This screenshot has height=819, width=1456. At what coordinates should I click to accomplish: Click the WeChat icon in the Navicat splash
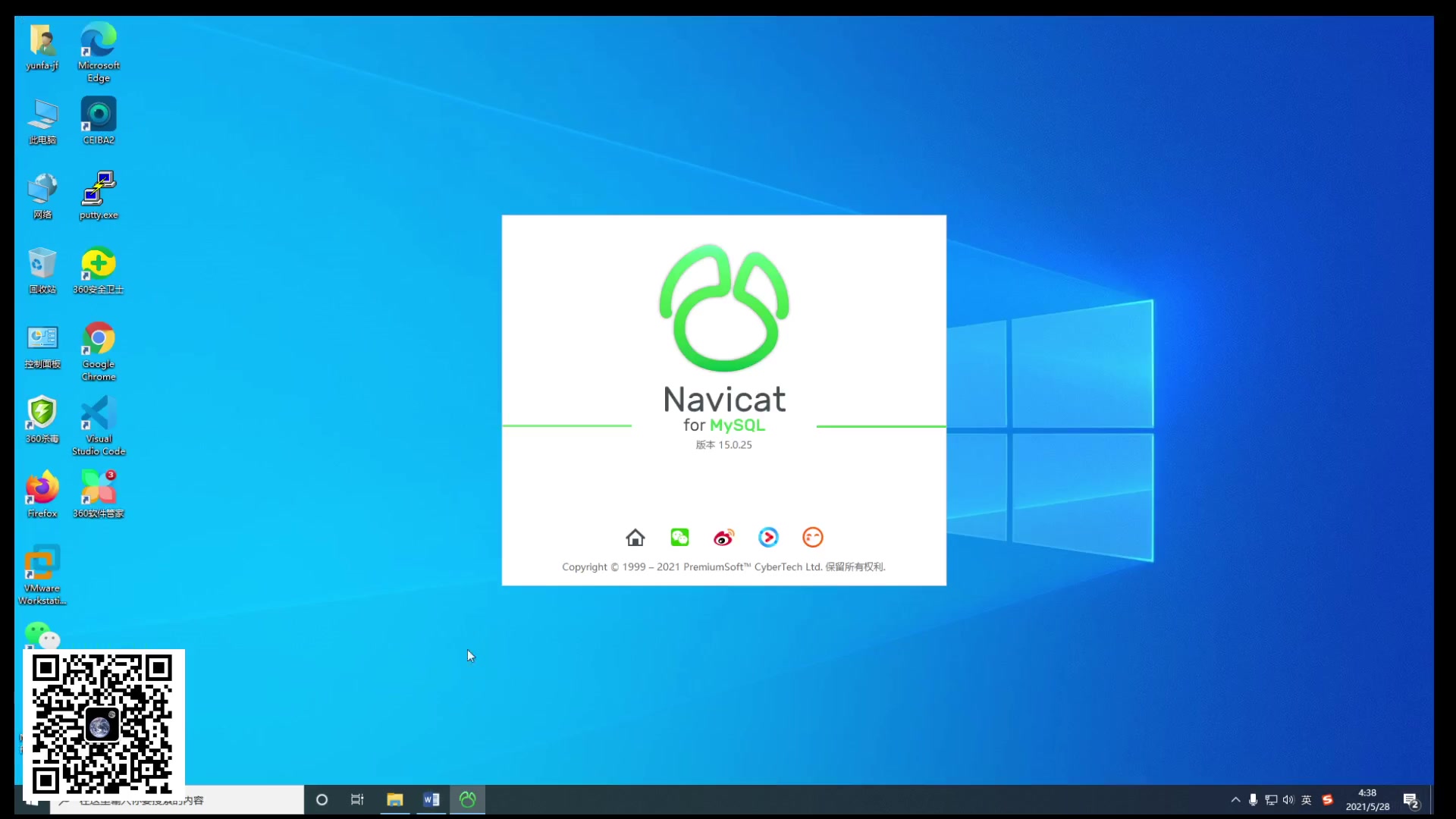[679, 538]
